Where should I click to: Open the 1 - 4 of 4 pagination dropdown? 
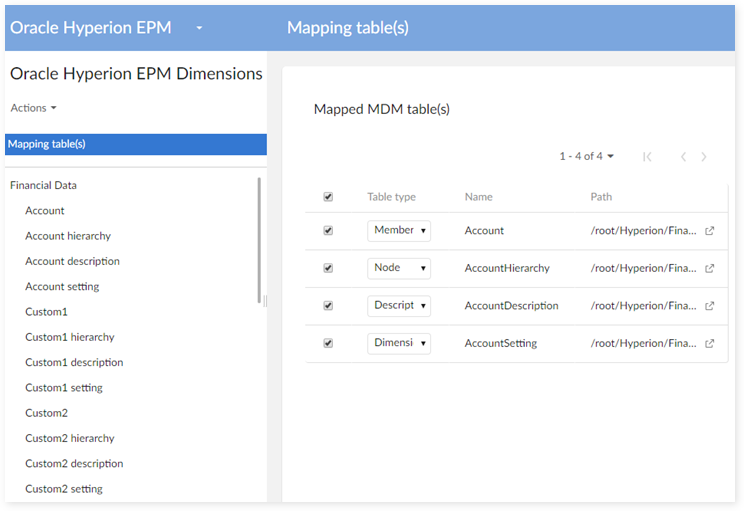(586, 156)
